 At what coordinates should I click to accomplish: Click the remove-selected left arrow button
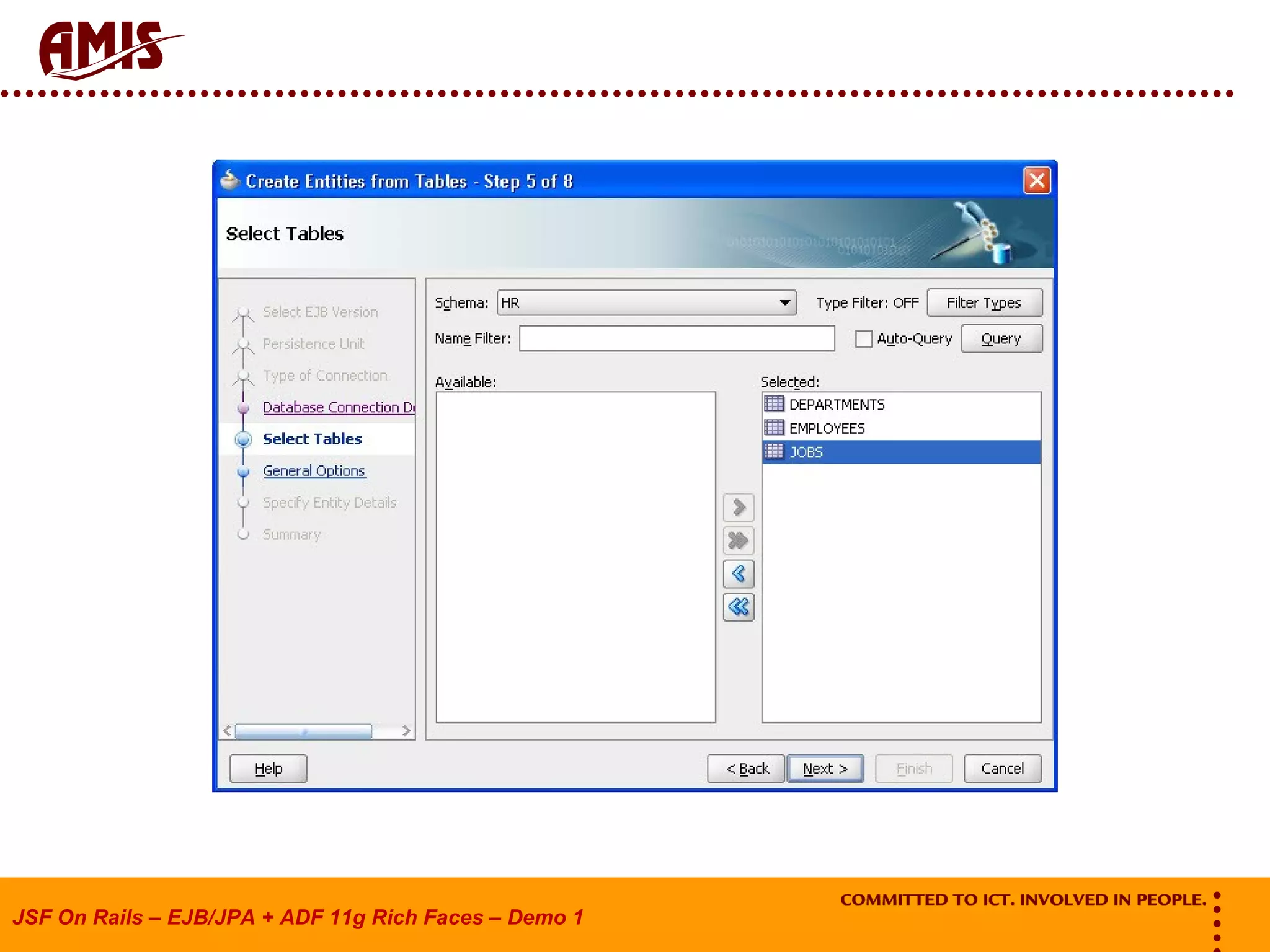[738, 574]
